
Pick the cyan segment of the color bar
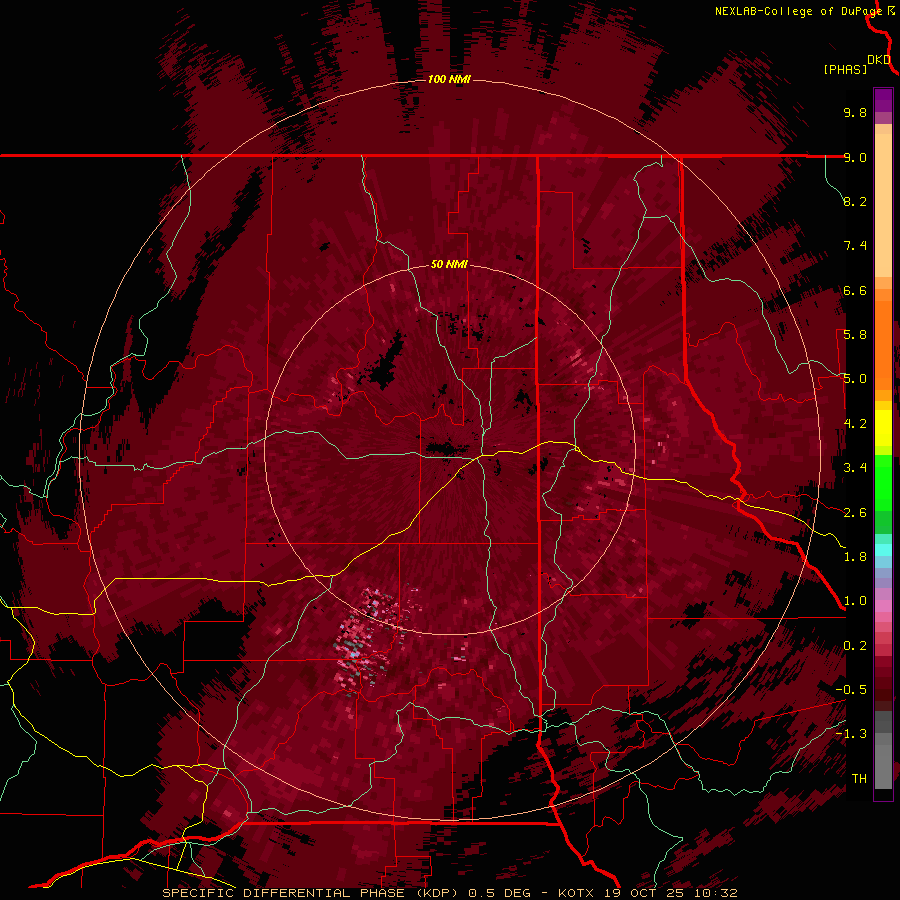(883, 550)
